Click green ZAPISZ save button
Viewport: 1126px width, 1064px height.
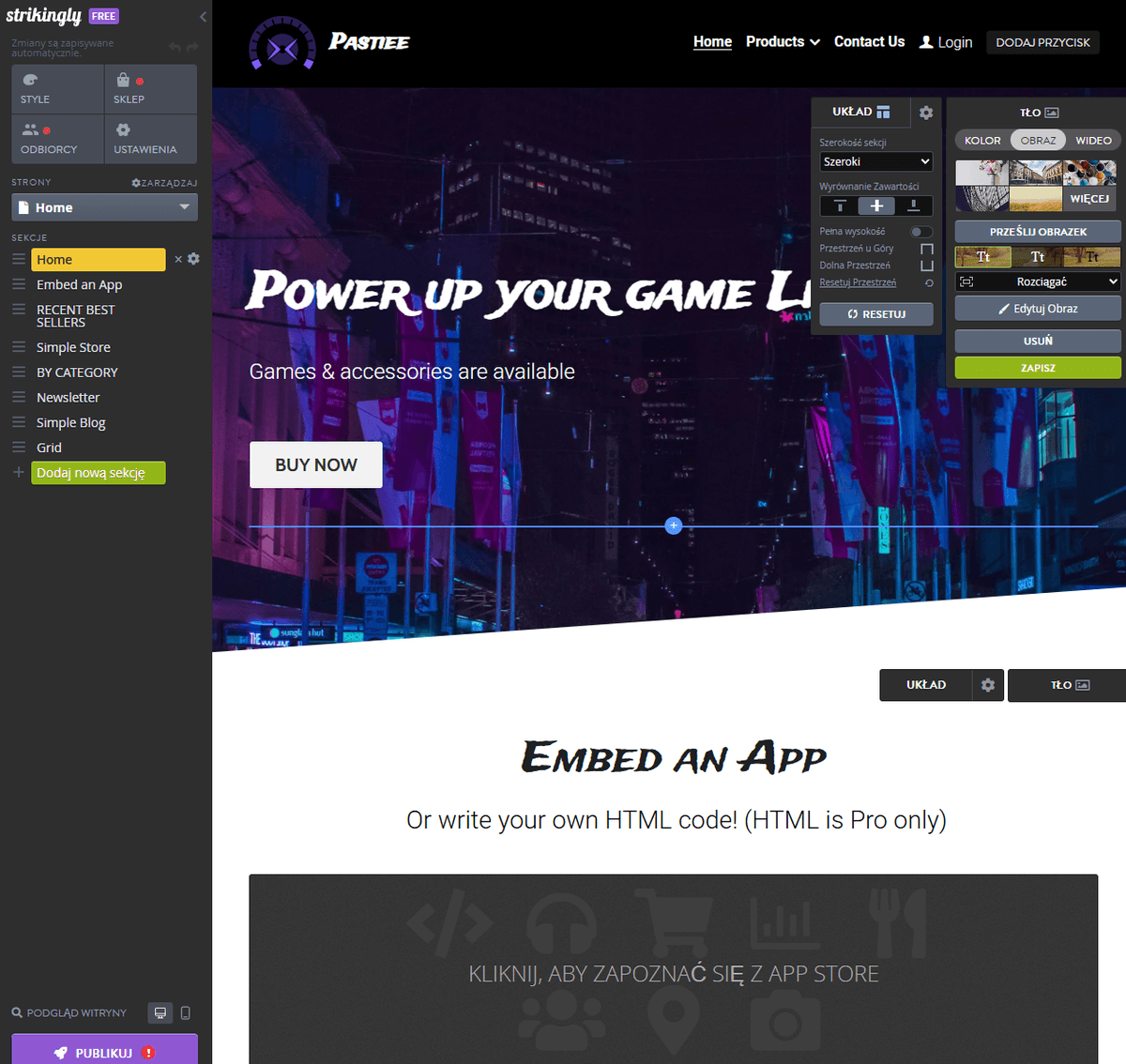pos(1038,368)
